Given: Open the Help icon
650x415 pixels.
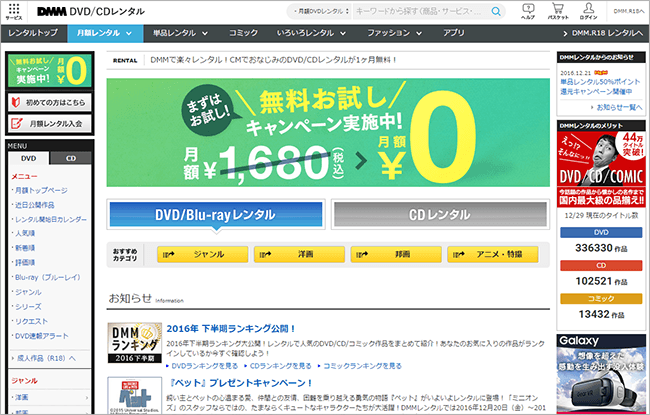Looking at the screenshot, I should (528, 12).
